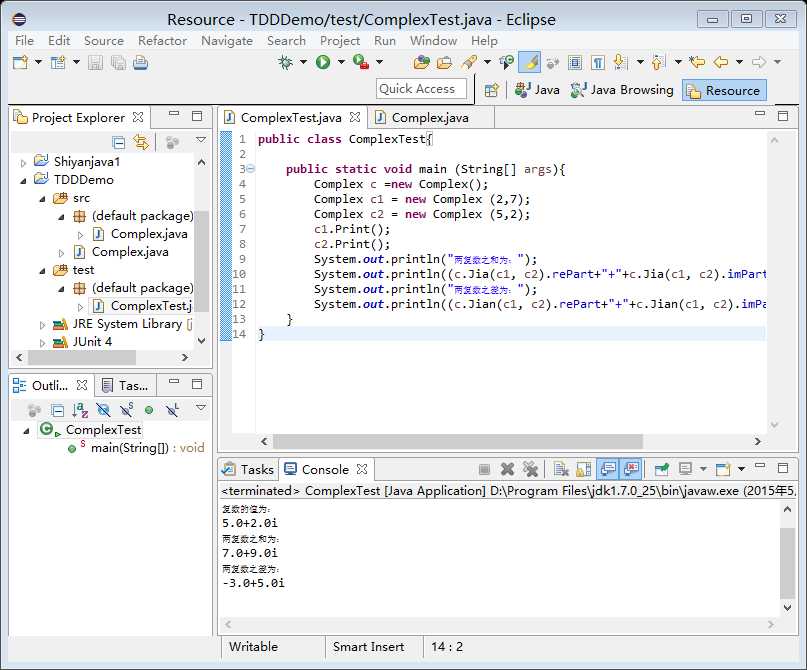Image resolution: width=807 pixels, height=670 pixels.
Task: Switch to Complex.java editor tab
Action: 430,118
